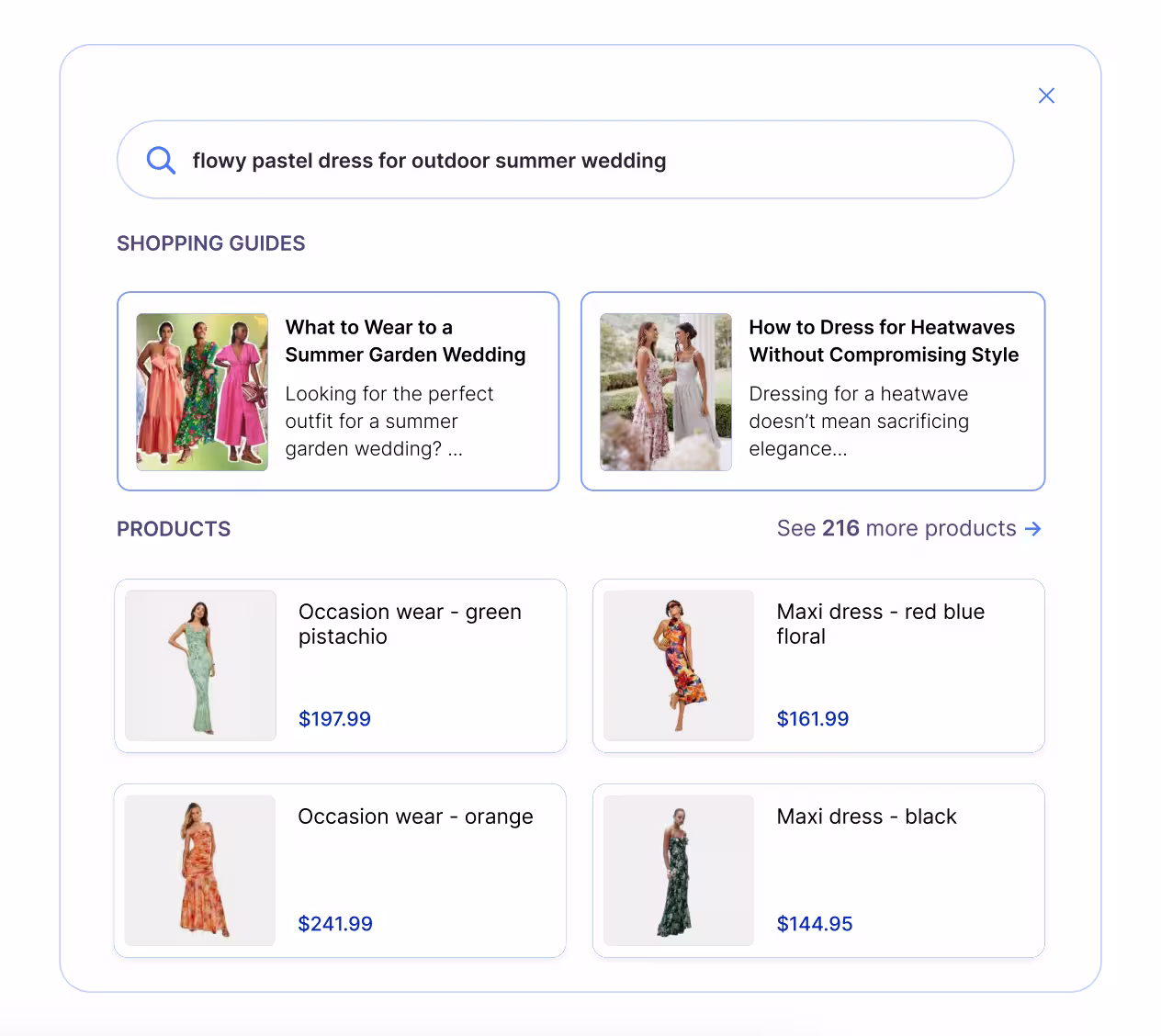
Task: Click the $161.99 price
Action: coord(812,719)
